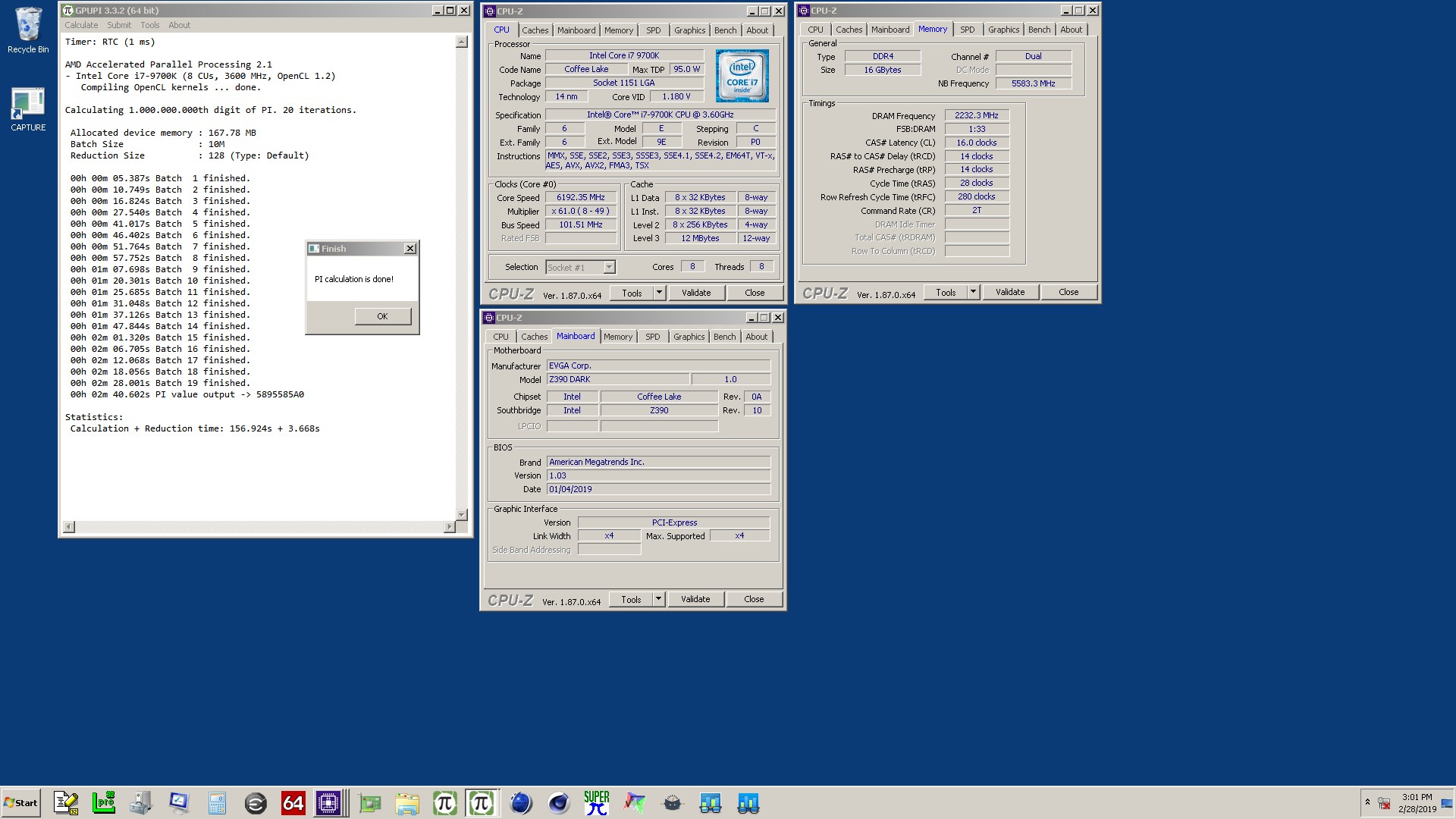The width and height of the screenshot is (1456, 819).
Task: Open the colorful geometric taskbar icon
Action: (635, 803)
